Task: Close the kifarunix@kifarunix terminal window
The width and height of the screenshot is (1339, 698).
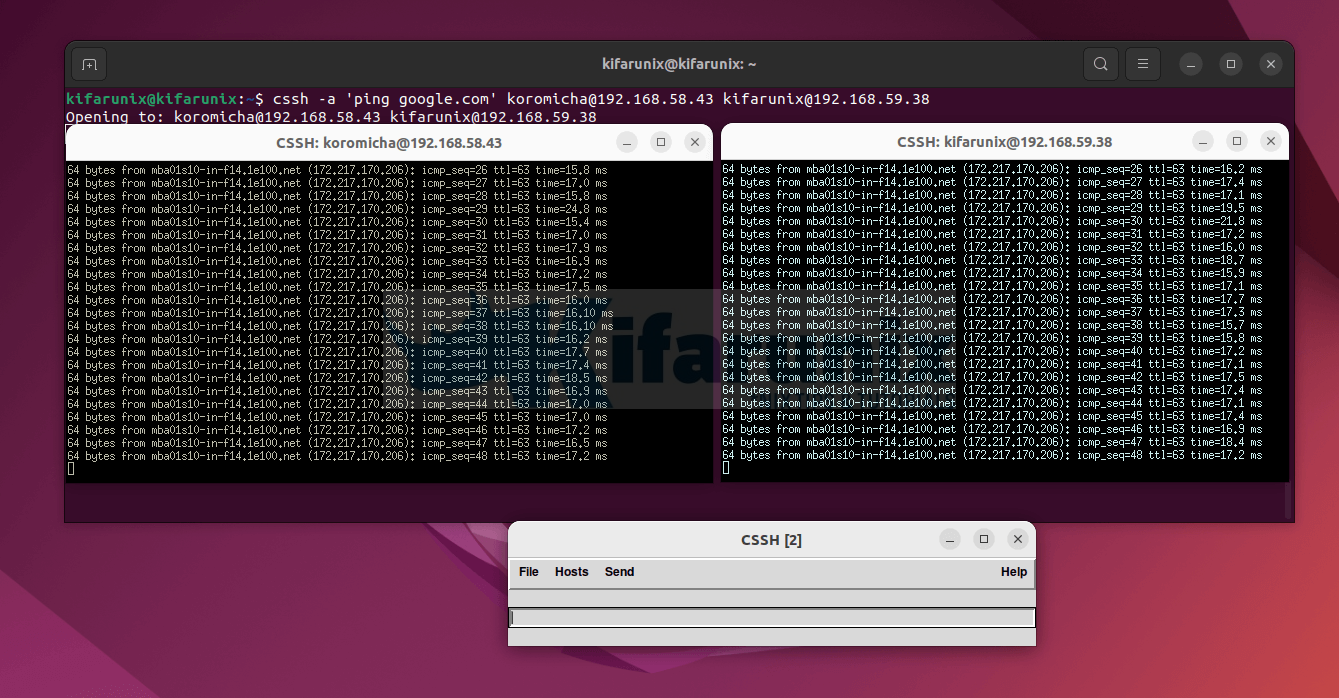Action: [1271, 64]
